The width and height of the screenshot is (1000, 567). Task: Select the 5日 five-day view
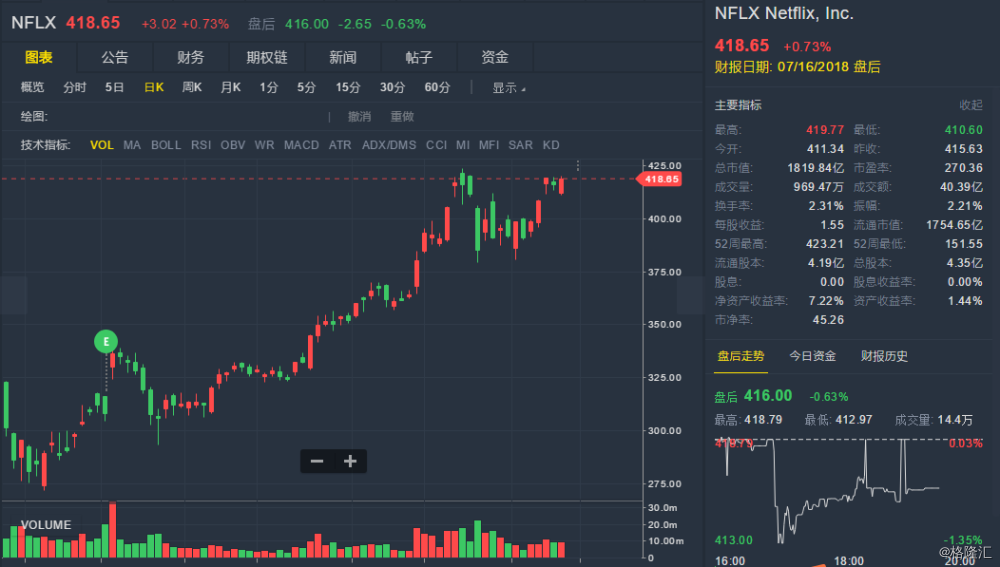click(x=115, y=87)
